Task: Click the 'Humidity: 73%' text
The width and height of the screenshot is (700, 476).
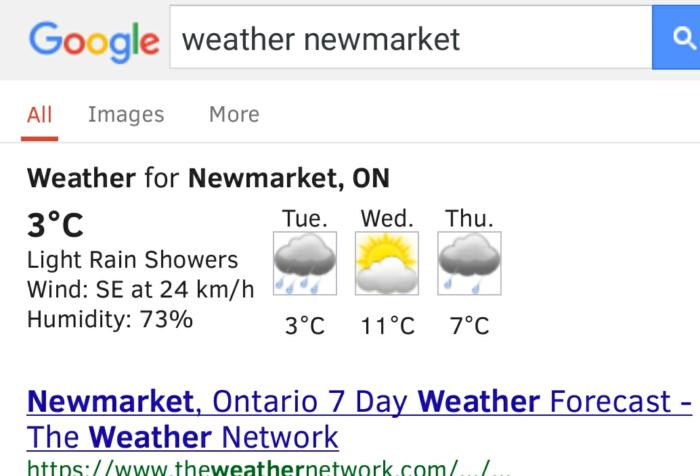Action: tap(110, 320)
